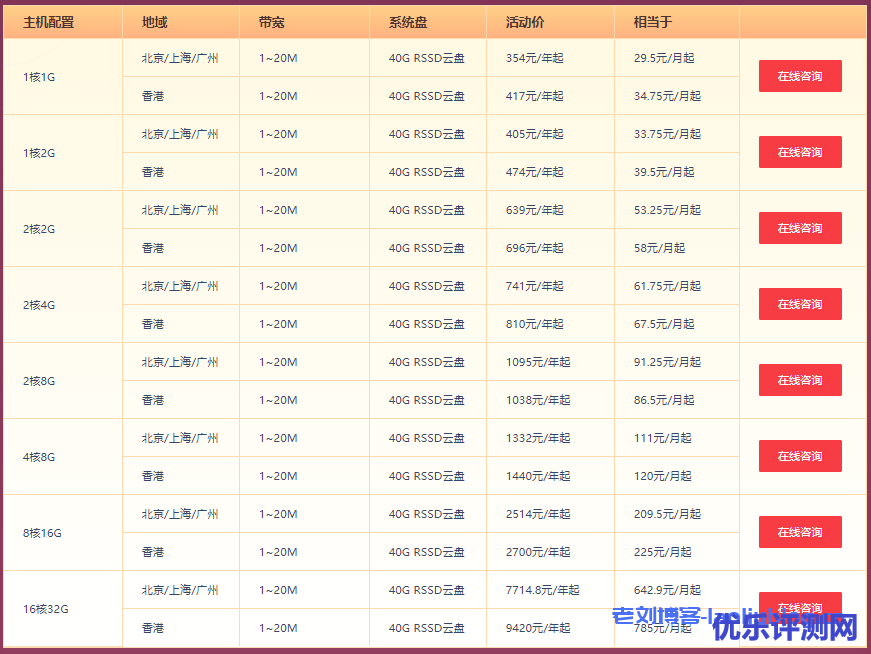Click the 2514元/年起 price
This screenshot has width=871, height=654.
click(x=538, y=514)
